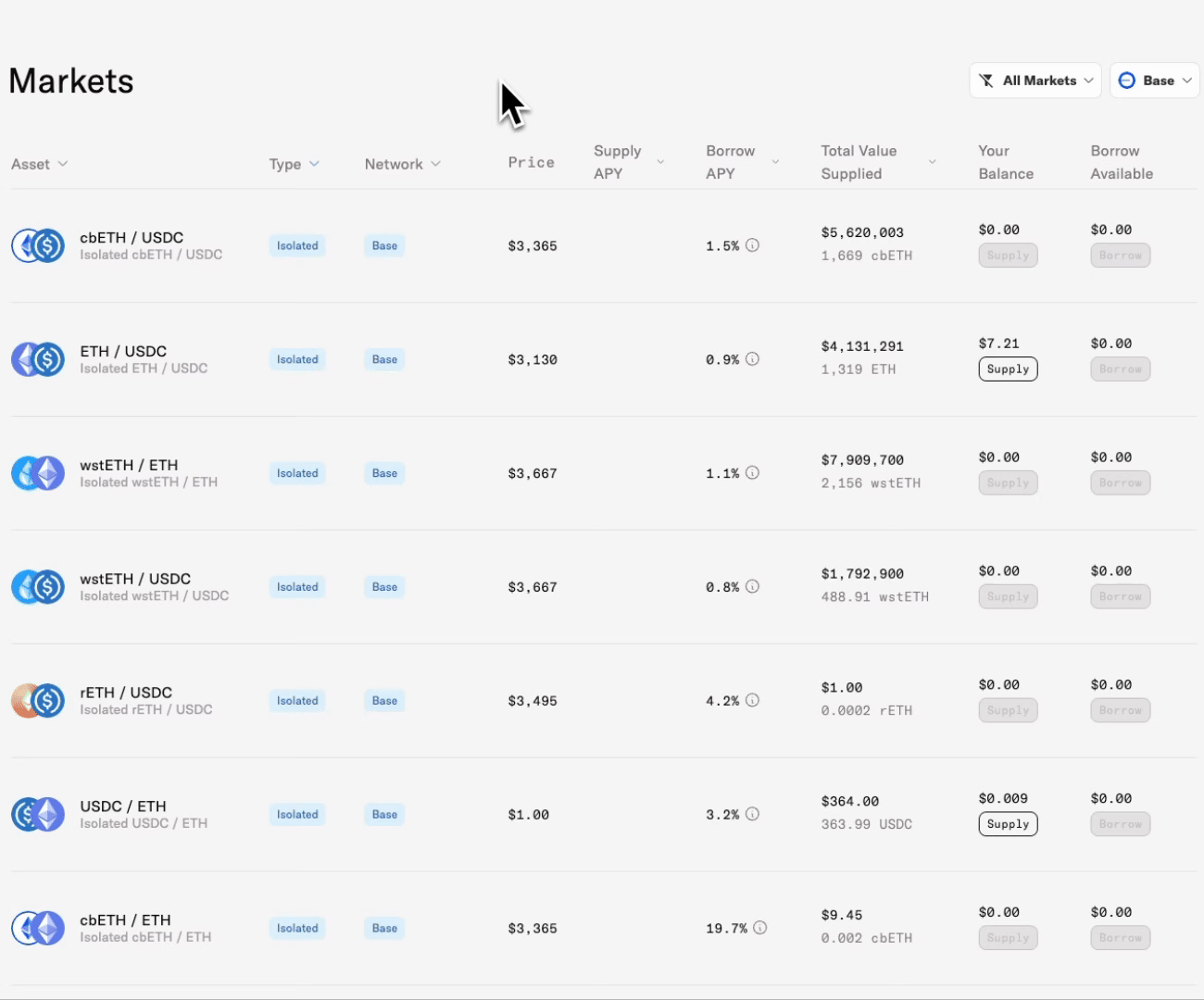
Task: Click info icon beside 3.2% borrow APY
Action: 753,814
